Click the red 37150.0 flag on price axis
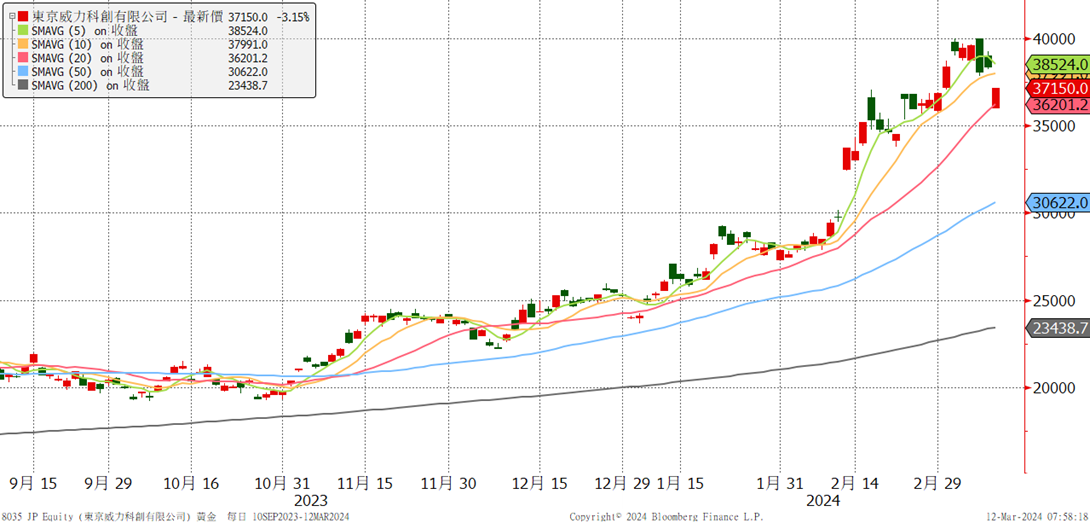 [1057, 88]
